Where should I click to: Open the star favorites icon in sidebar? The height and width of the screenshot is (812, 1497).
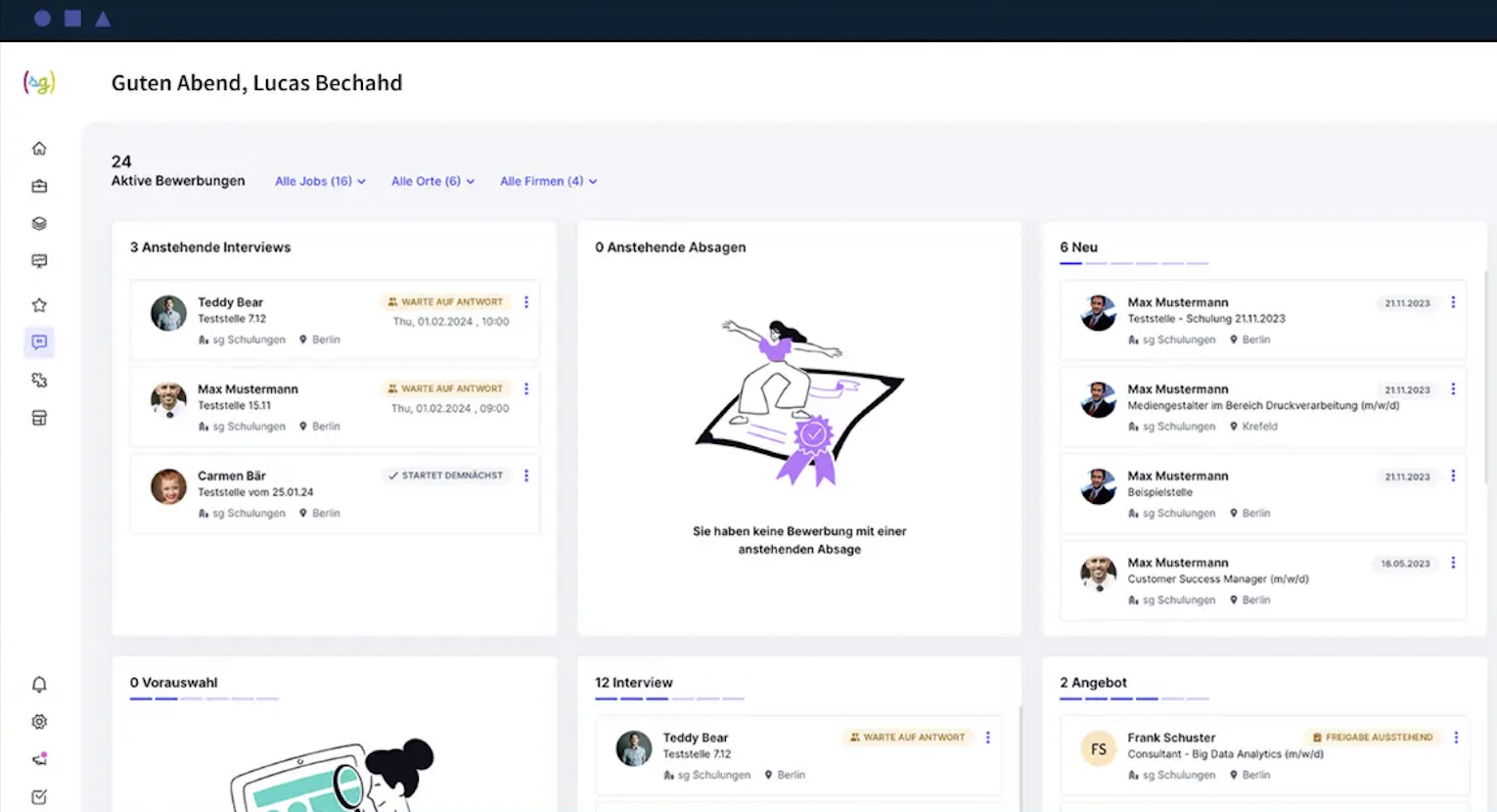coord(39,305)
